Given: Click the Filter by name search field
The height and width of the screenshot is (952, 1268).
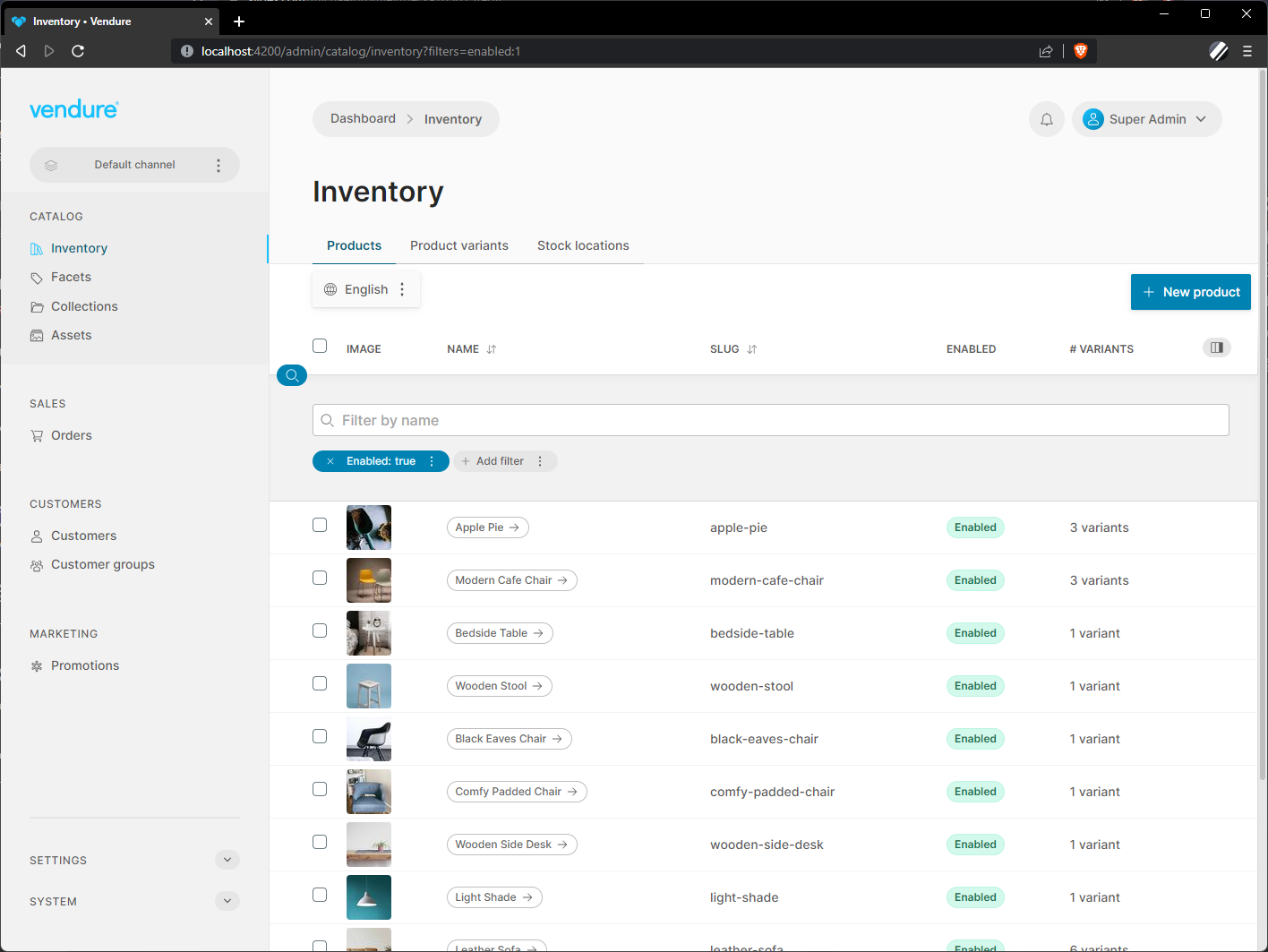Looking at the screenshot, I should coord(770,420).
